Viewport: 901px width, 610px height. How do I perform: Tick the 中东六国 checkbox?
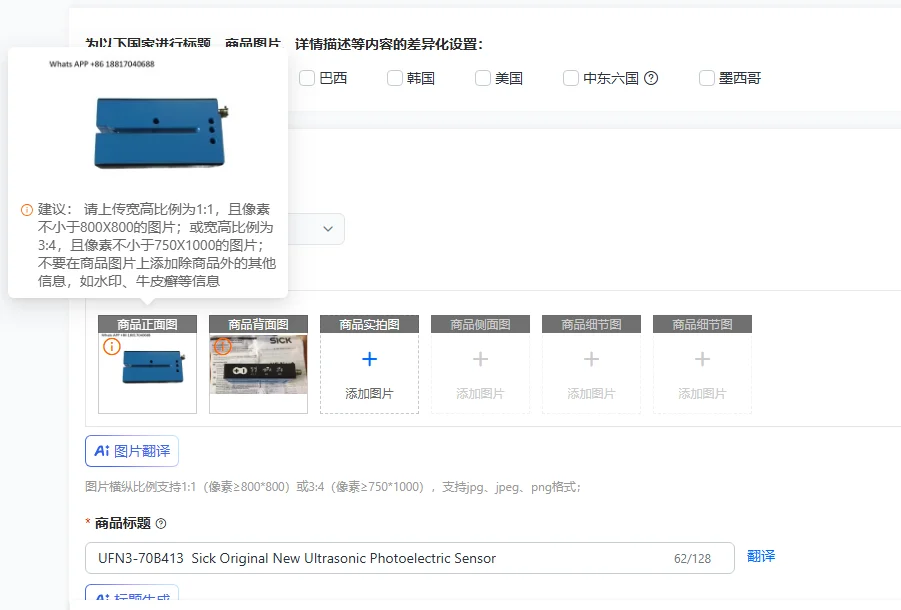(571, 78)
